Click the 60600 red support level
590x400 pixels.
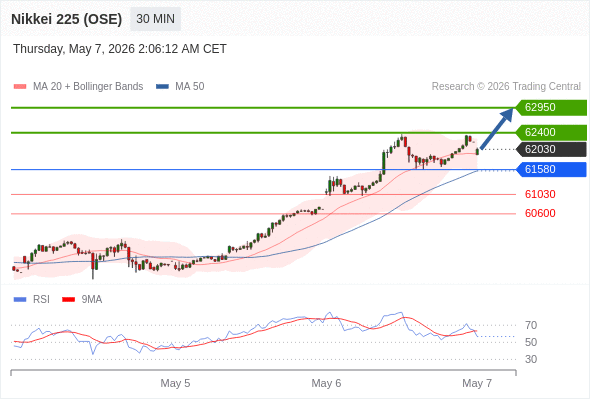click(x=540, y=213)
